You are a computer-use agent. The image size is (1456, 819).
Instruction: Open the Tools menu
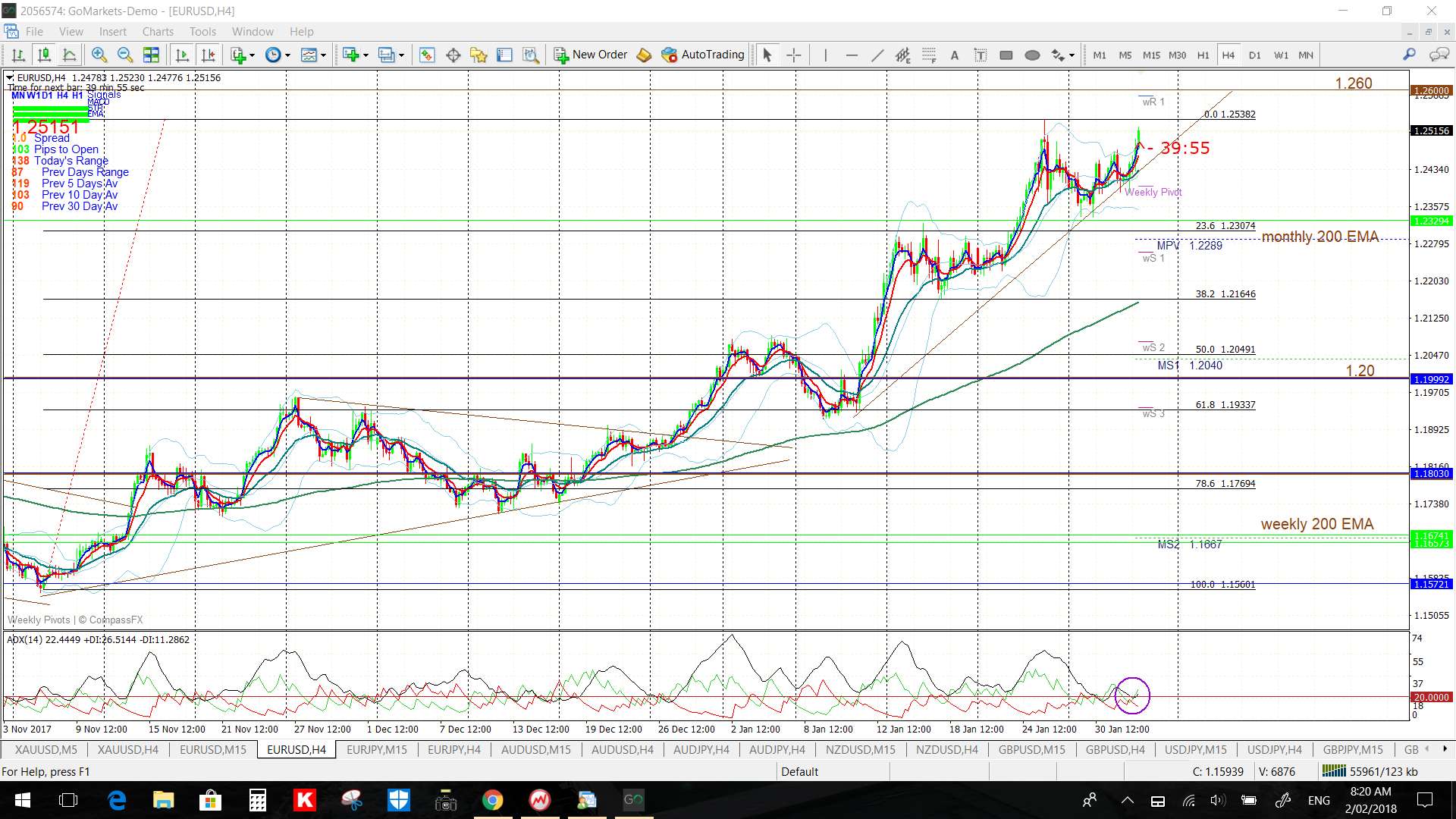202,32
